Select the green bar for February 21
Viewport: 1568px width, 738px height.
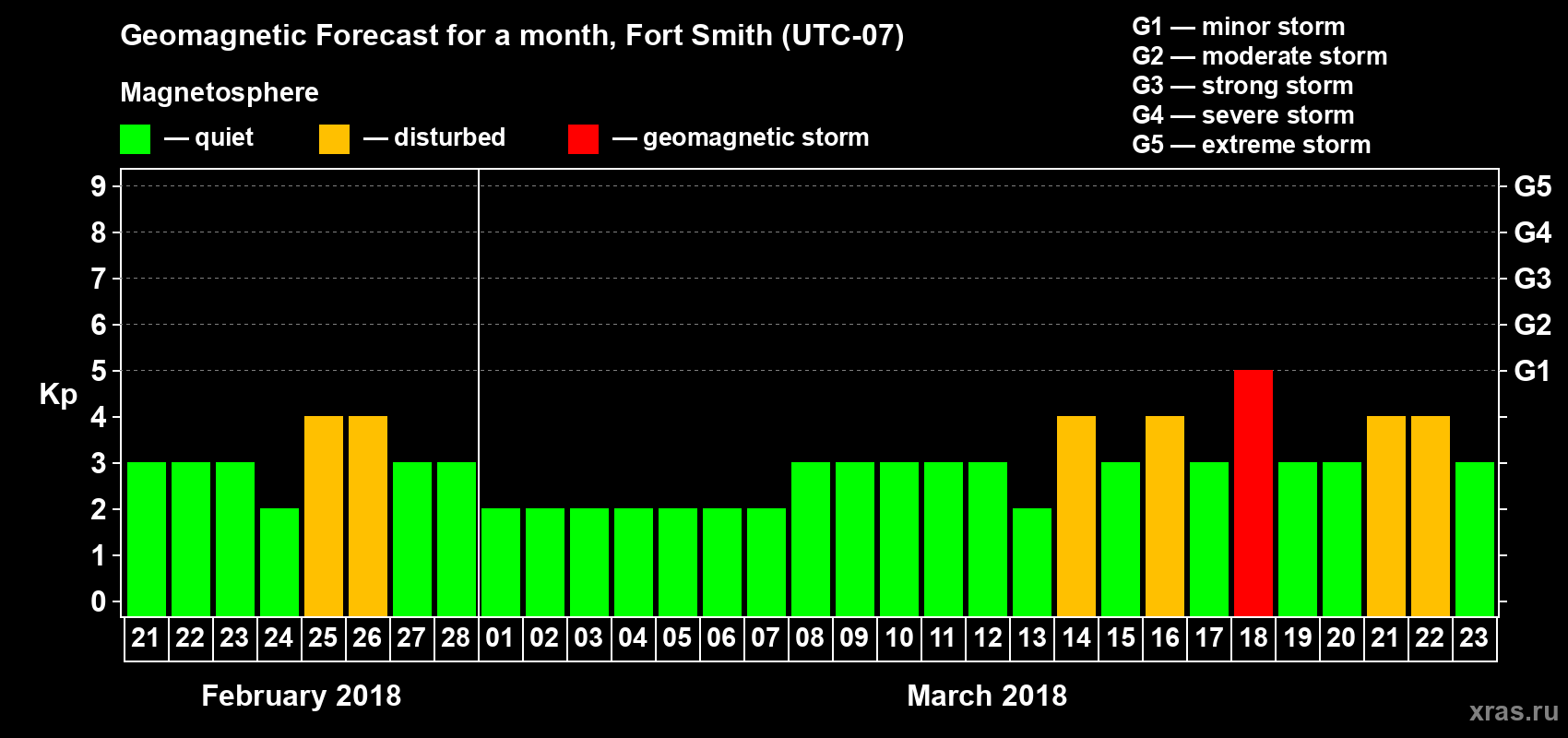point(147,539)
